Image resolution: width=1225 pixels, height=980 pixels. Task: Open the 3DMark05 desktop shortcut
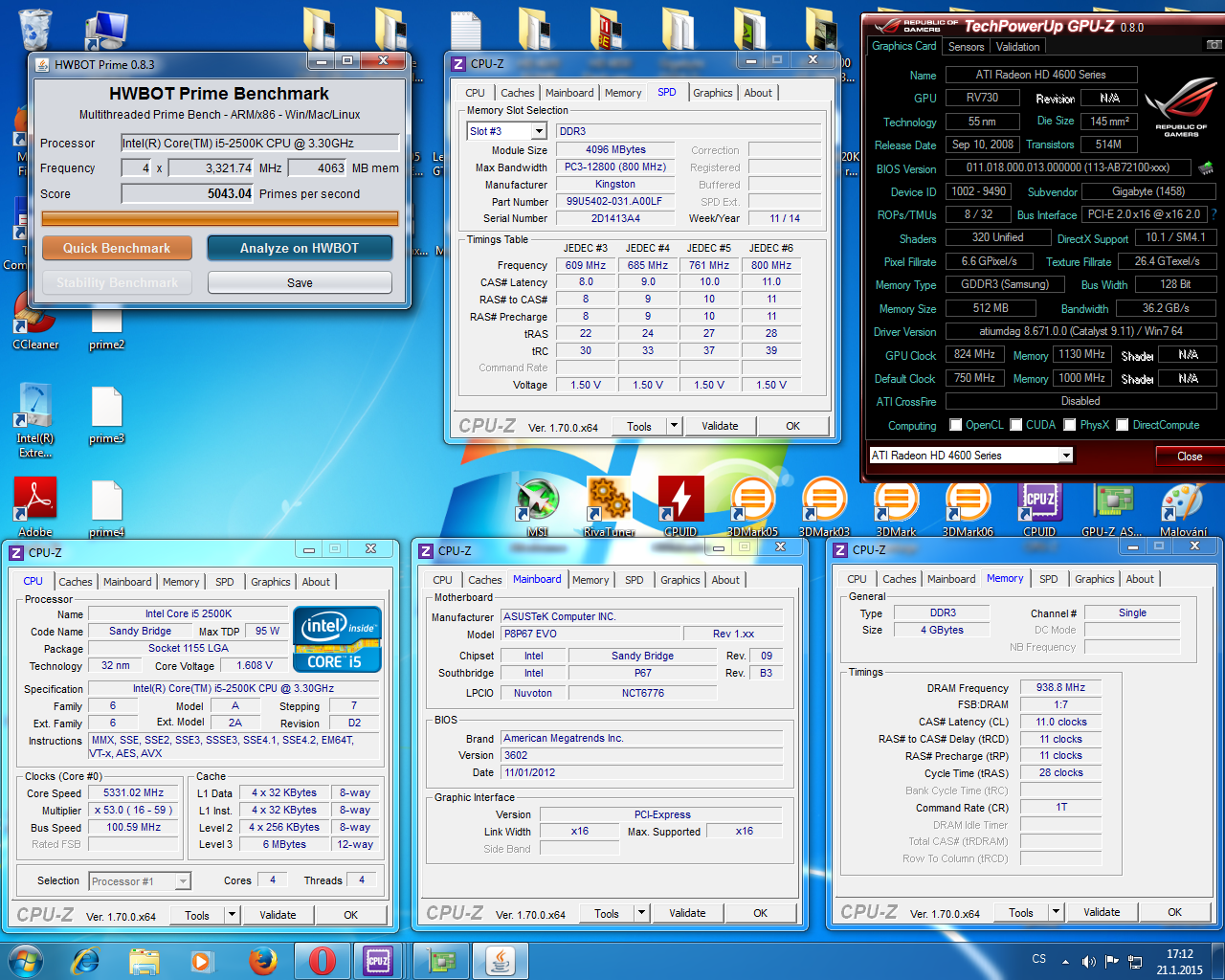pyautogui.click(x=752, y=507)
